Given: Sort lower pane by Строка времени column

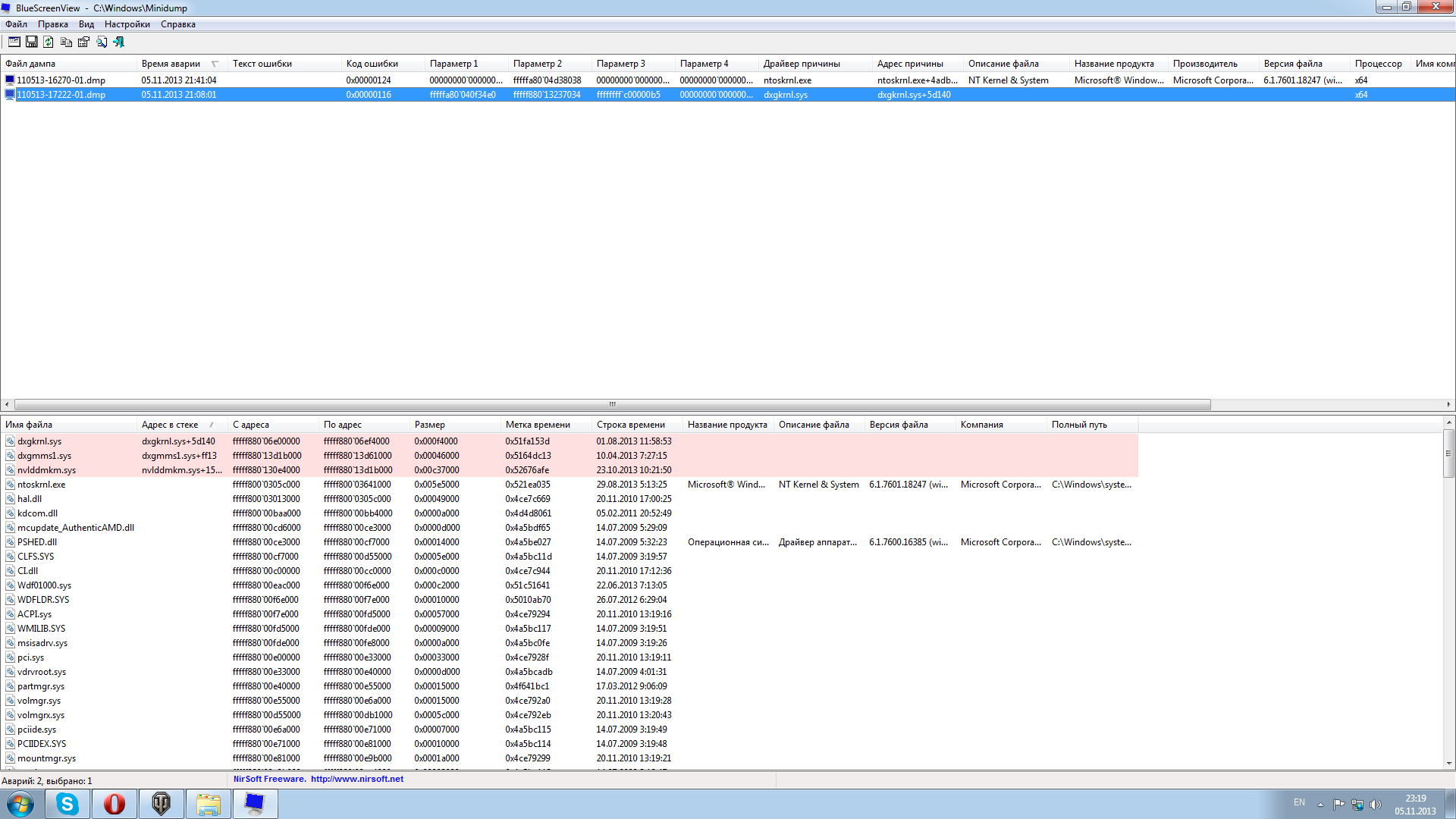Looking at the screenshot, I should pos(637,425).
